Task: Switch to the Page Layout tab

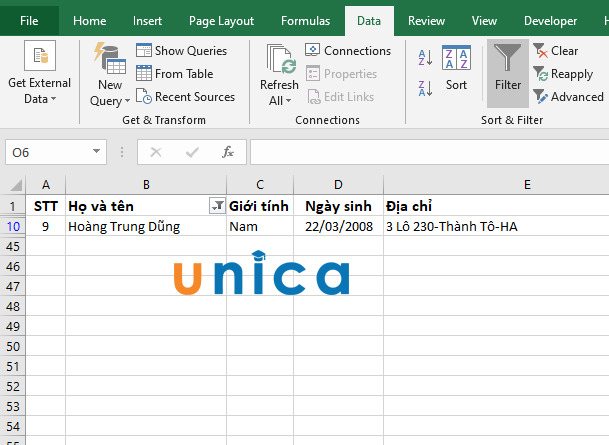Action: [221, 21]
